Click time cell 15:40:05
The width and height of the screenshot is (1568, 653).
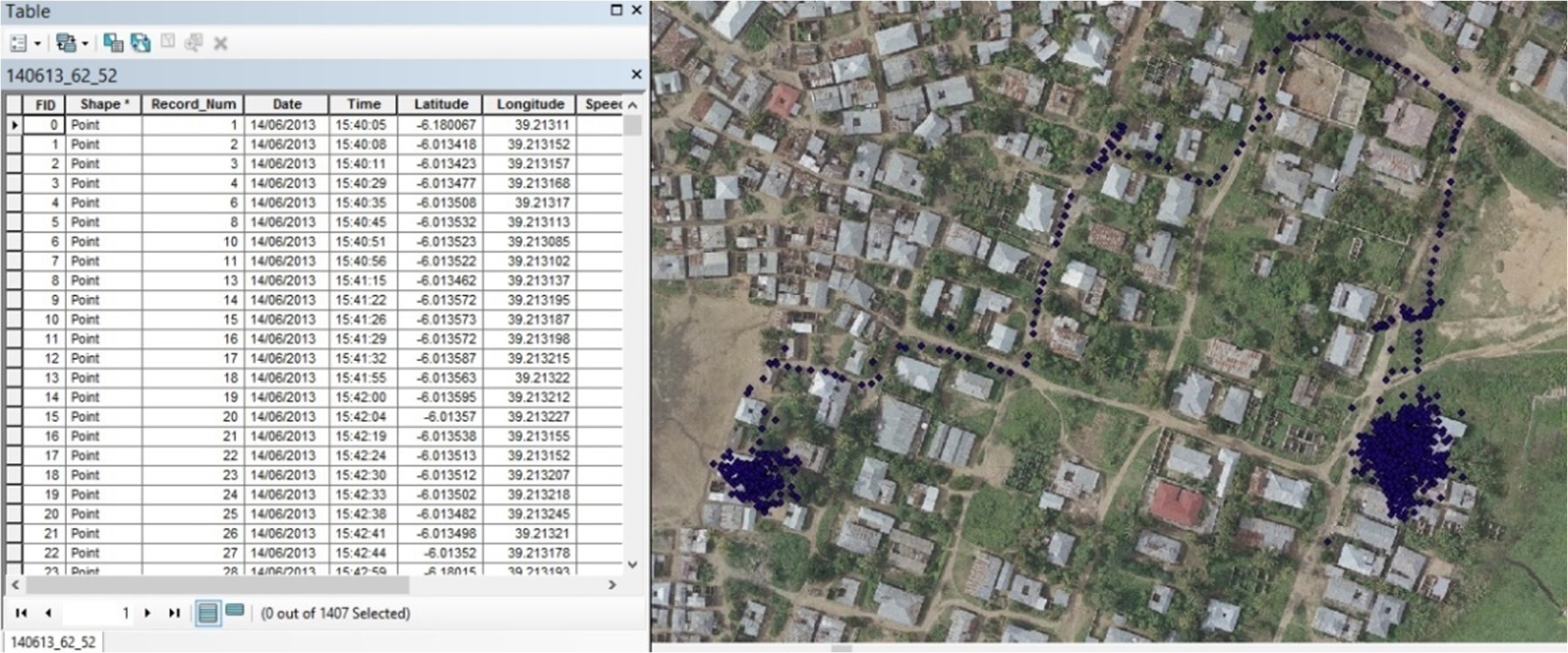point(363,125)
